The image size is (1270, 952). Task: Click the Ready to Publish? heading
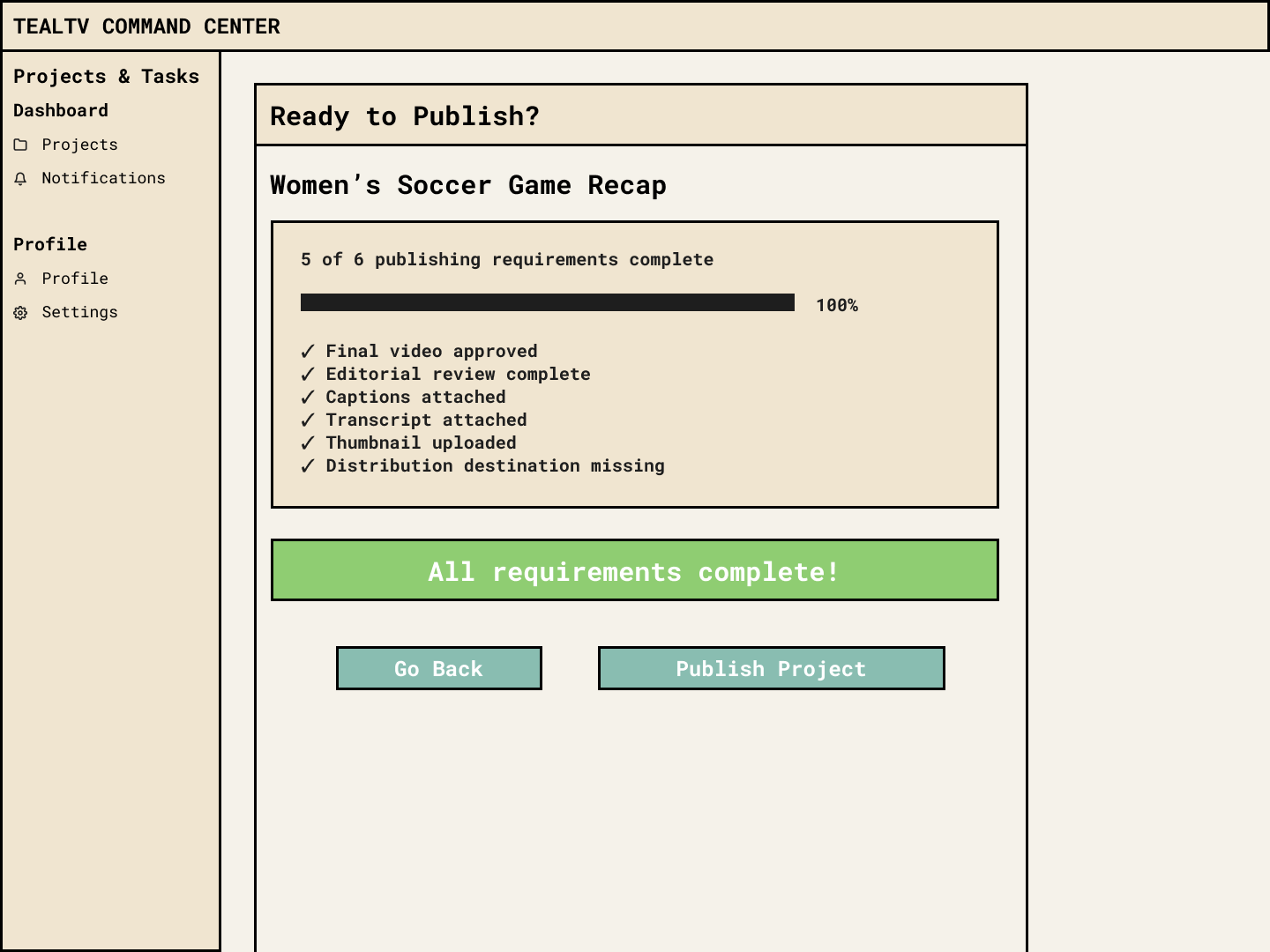coord(405,116)
